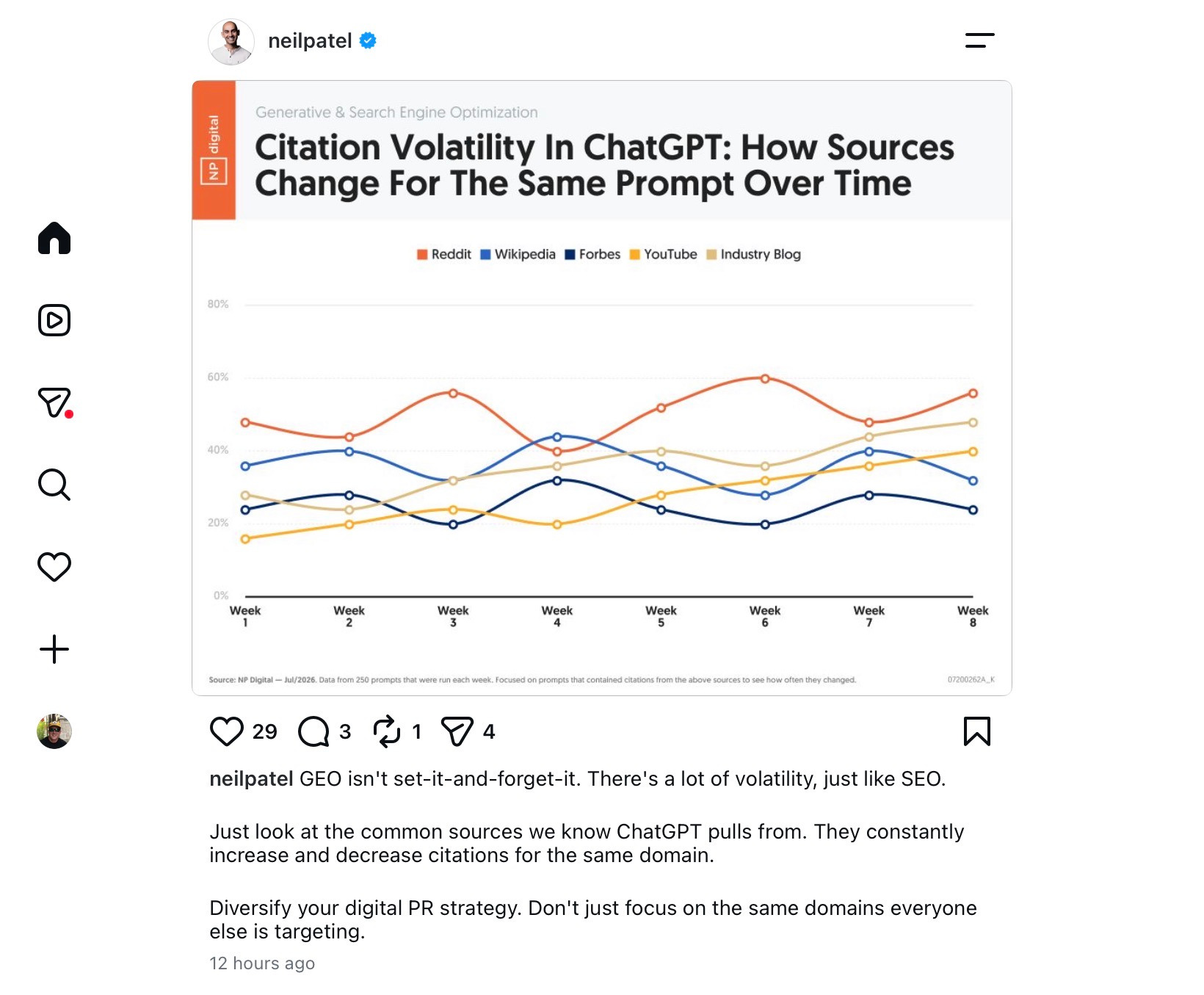Open direct messages paper-plane icon in sidebar
Viewport: 1204px width, 995px height.
(54, 402)
